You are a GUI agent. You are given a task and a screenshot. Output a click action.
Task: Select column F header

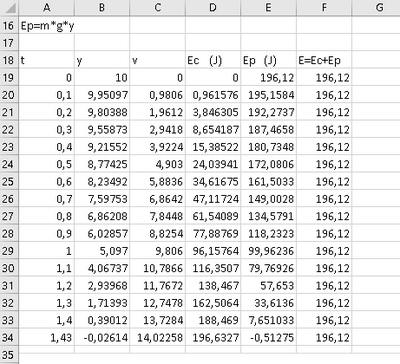coord(324,7)
